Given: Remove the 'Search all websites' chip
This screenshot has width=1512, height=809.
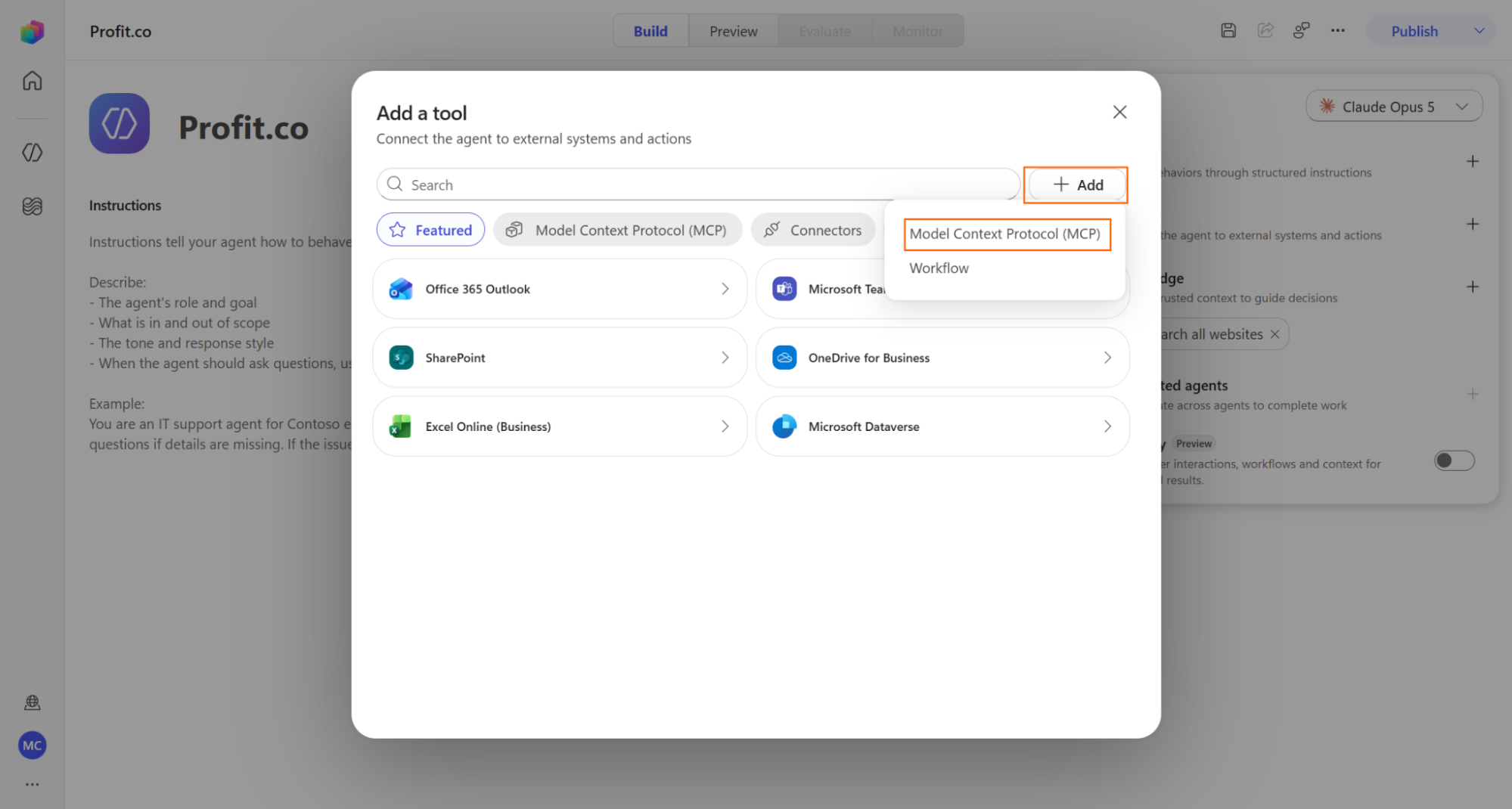Looking at the screenshot, I should pos(1274,334).
